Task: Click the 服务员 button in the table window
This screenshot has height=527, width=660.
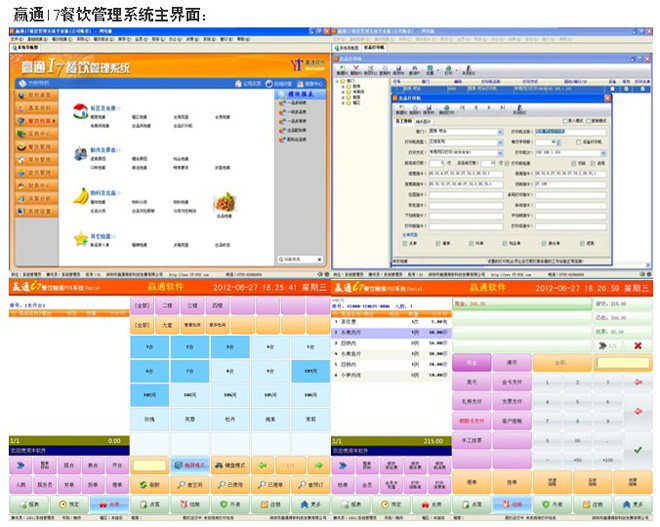Action: point(45,485)
